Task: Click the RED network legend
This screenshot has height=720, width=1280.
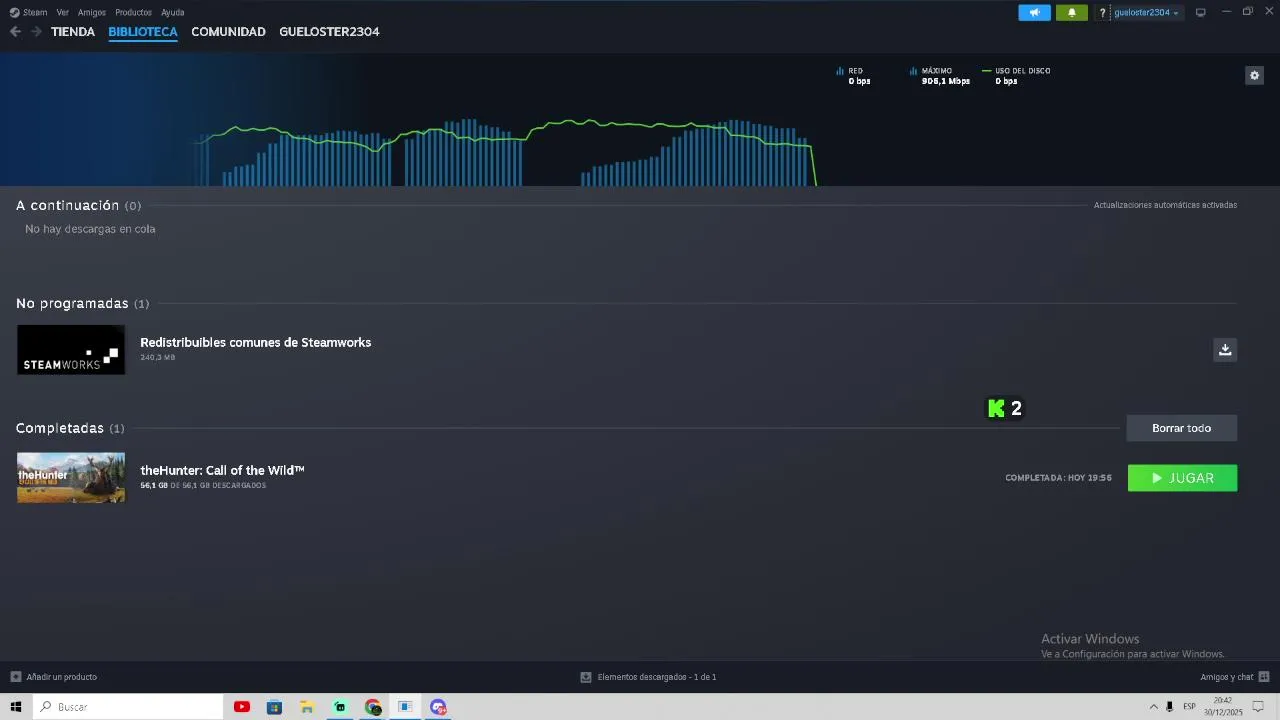Action: coord(853,76)
